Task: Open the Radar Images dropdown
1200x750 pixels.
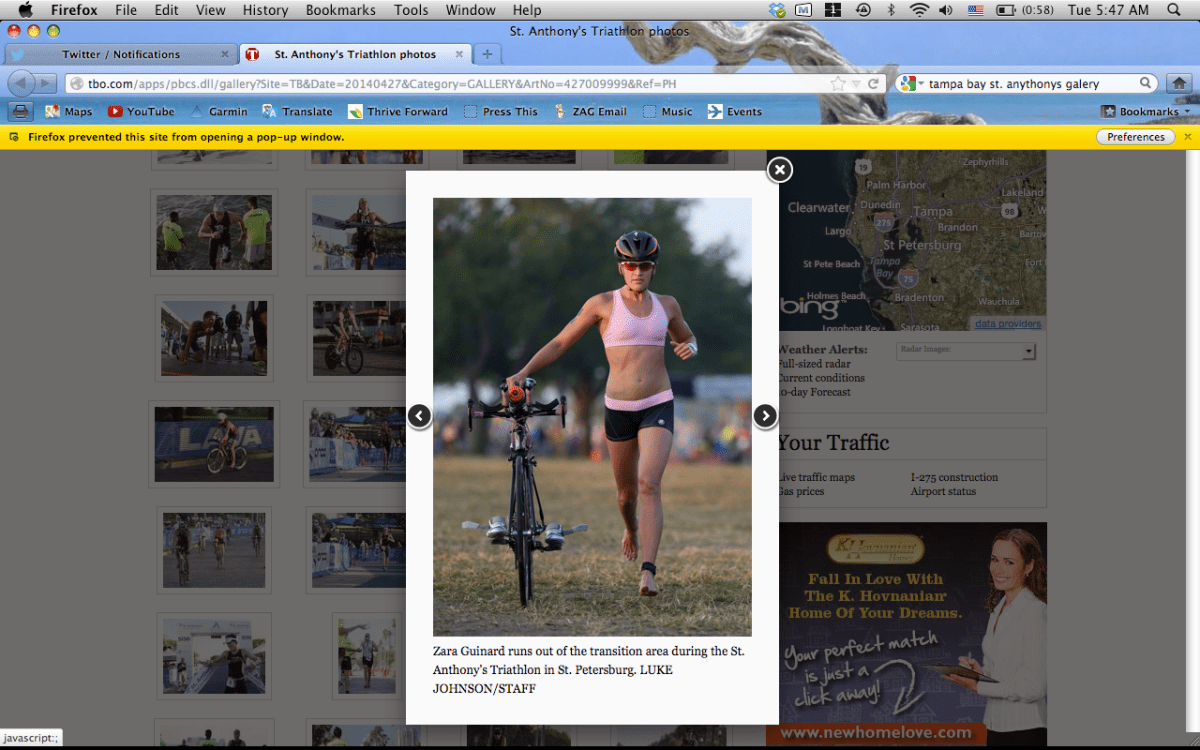Action: (1028, 352)
